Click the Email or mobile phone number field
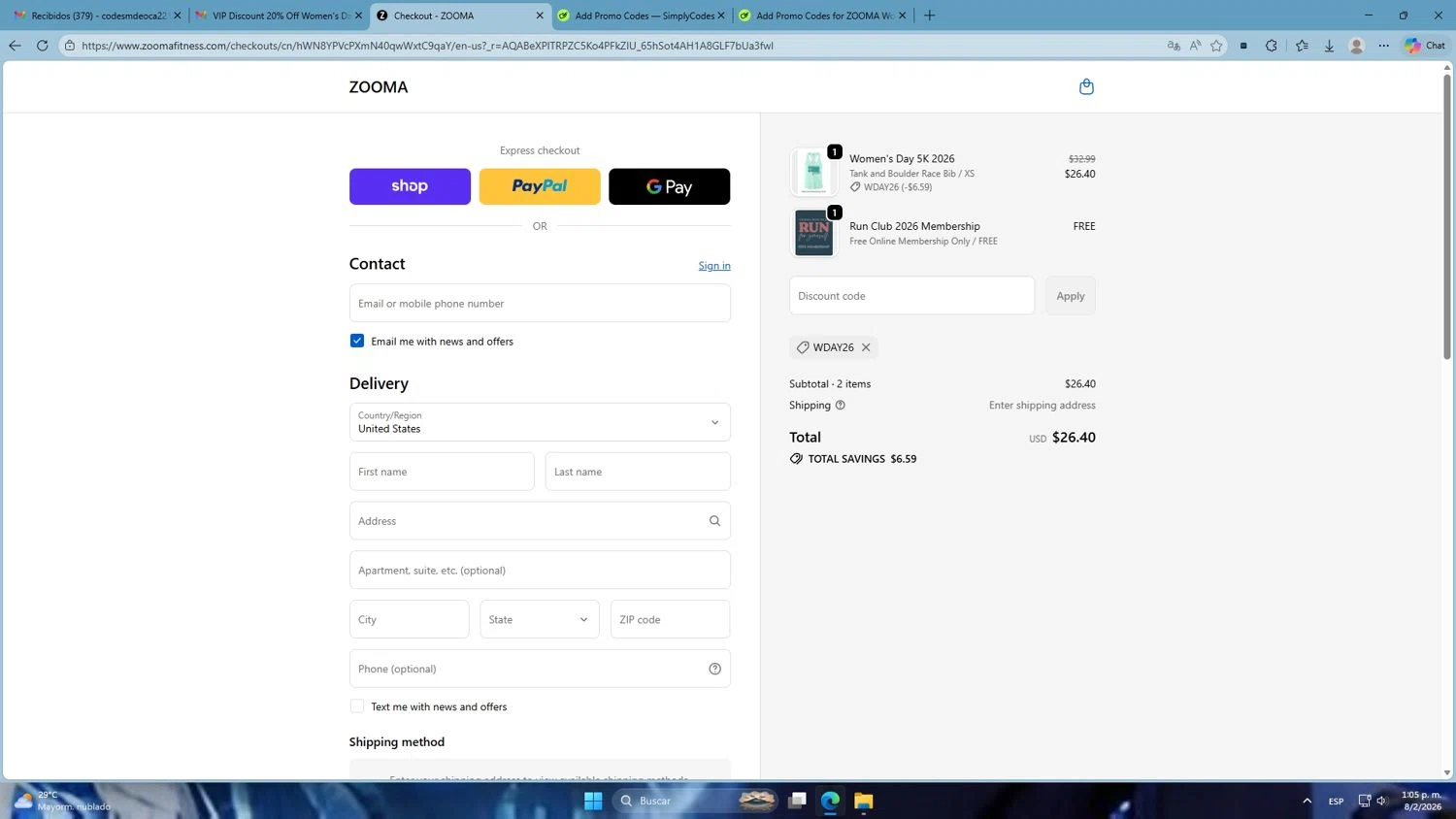Image resolution: width=1456 pixels, height=819 pixels. [540, 303]
